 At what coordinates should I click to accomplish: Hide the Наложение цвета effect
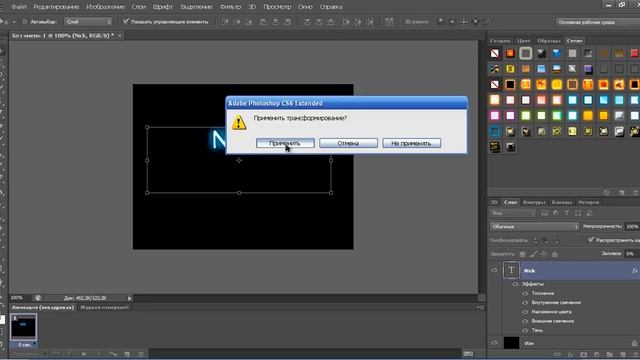[525, 312]
